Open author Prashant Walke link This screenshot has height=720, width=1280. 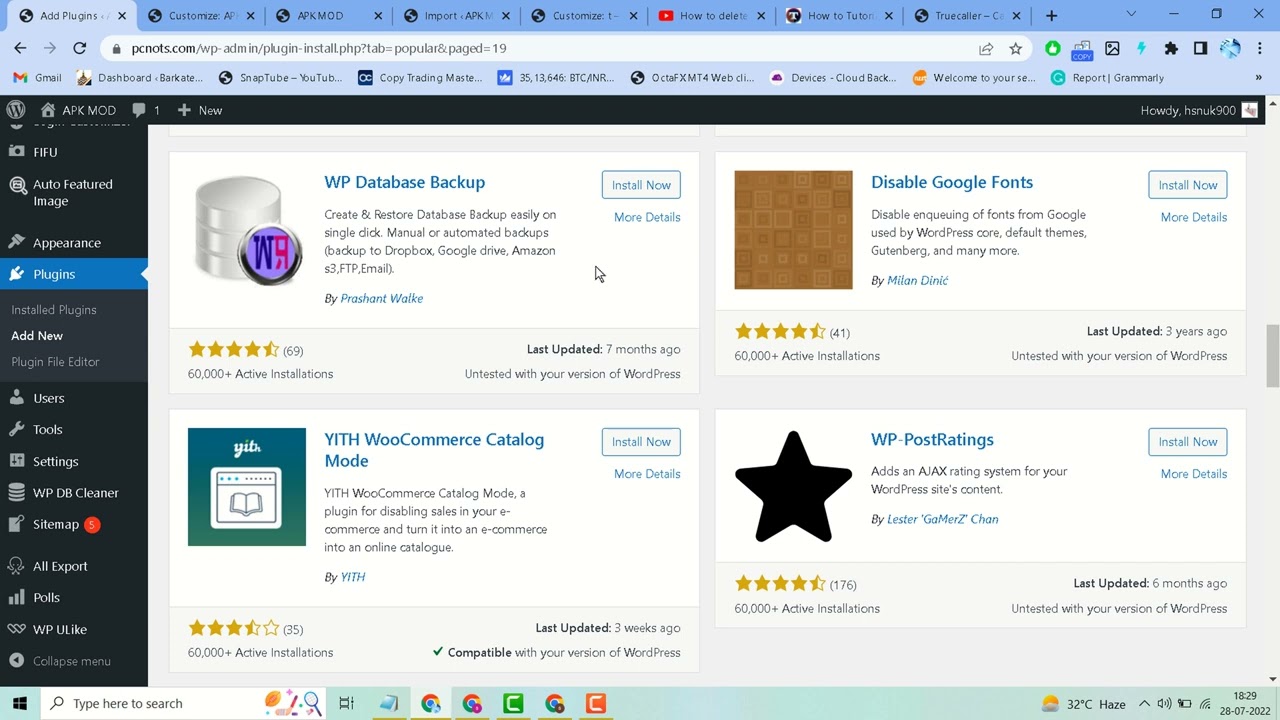pos(381,298)
